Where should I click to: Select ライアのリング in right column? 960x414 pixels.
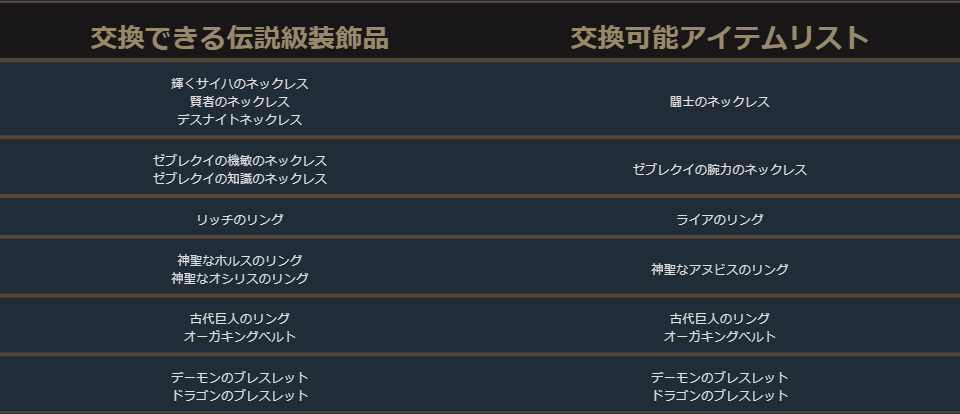[x=719, y=220]
